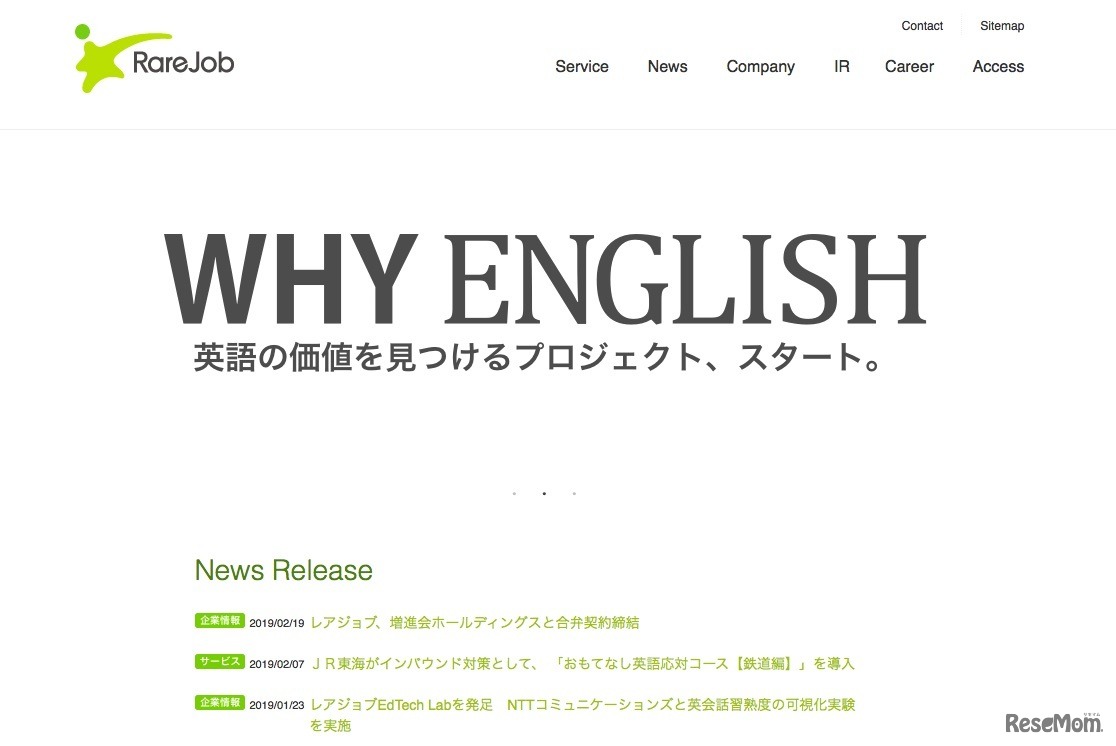
Task: Go to the News menu item
Action: click(x=667, y=66)
